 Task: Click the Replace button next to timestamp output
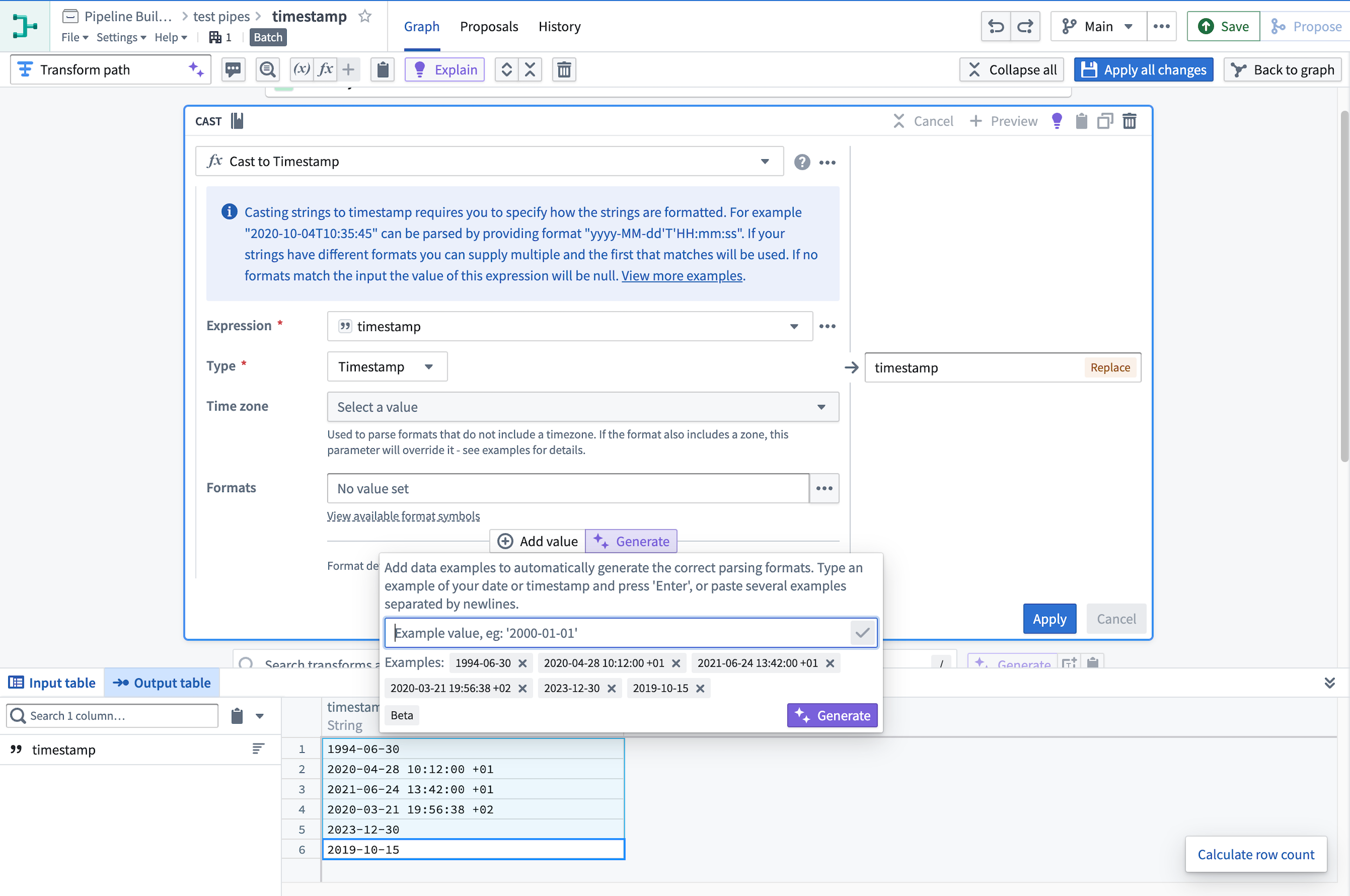click(1110, 367)
